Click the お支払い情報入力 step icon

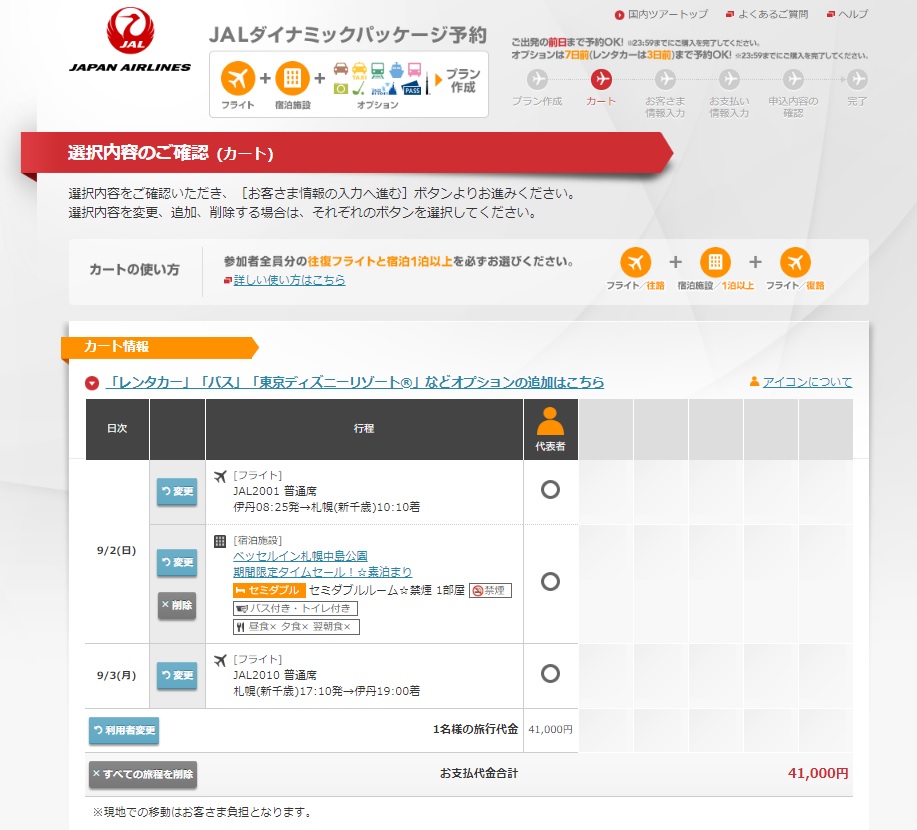coord(729,79)
